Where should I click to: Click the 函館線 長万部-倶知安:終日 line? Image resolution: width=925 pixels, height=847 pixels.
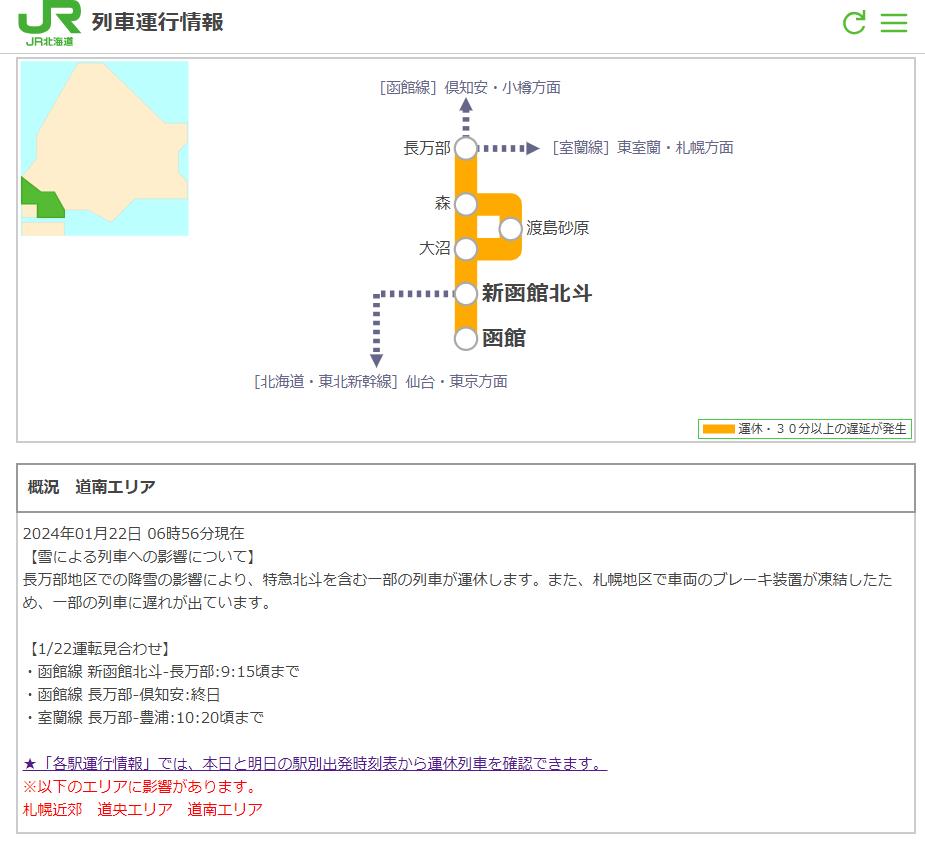point(122,694)
